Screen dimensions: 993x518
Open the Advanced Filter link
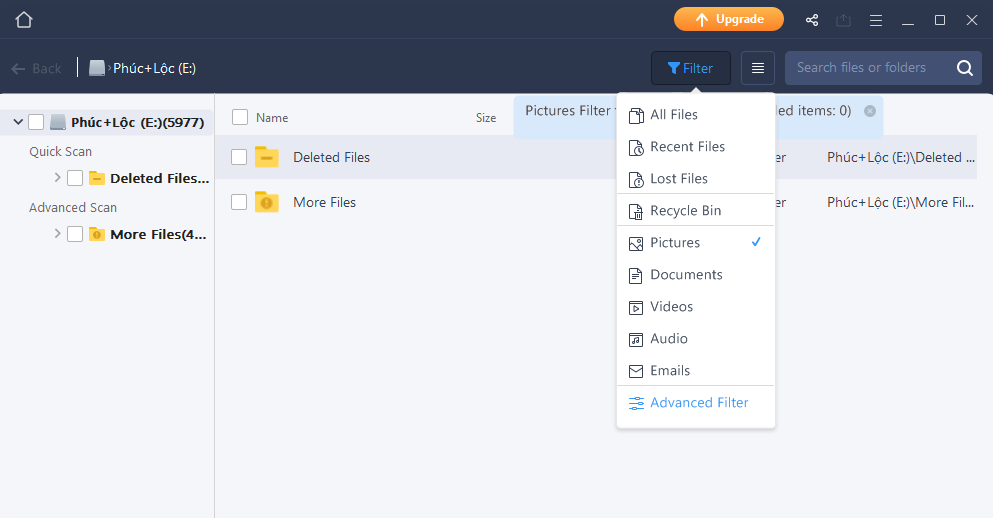(698, 403)
